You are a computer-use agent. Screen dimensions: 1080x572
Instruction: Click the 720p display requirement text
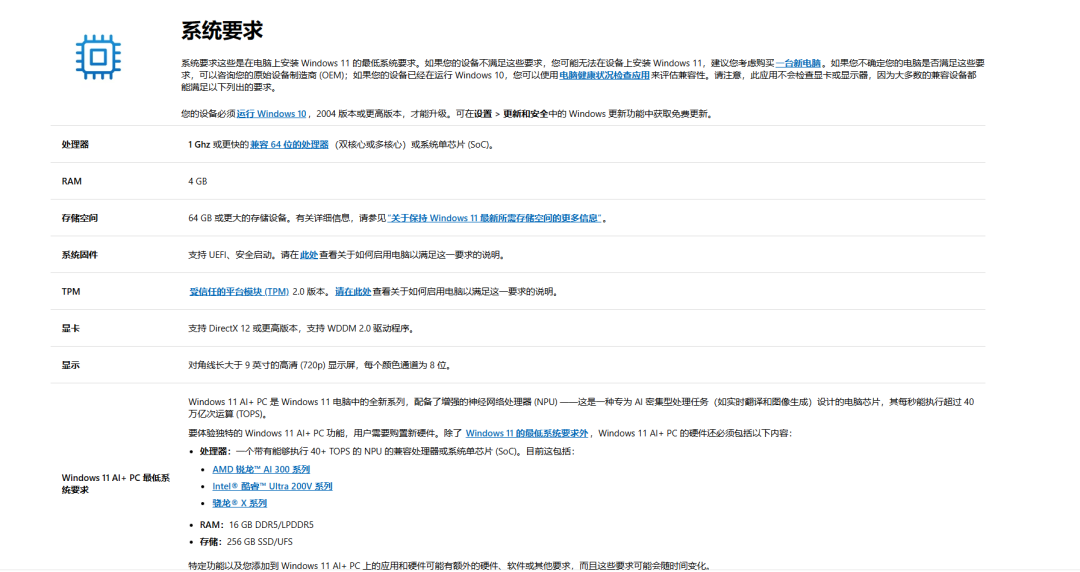coord(320,365)
